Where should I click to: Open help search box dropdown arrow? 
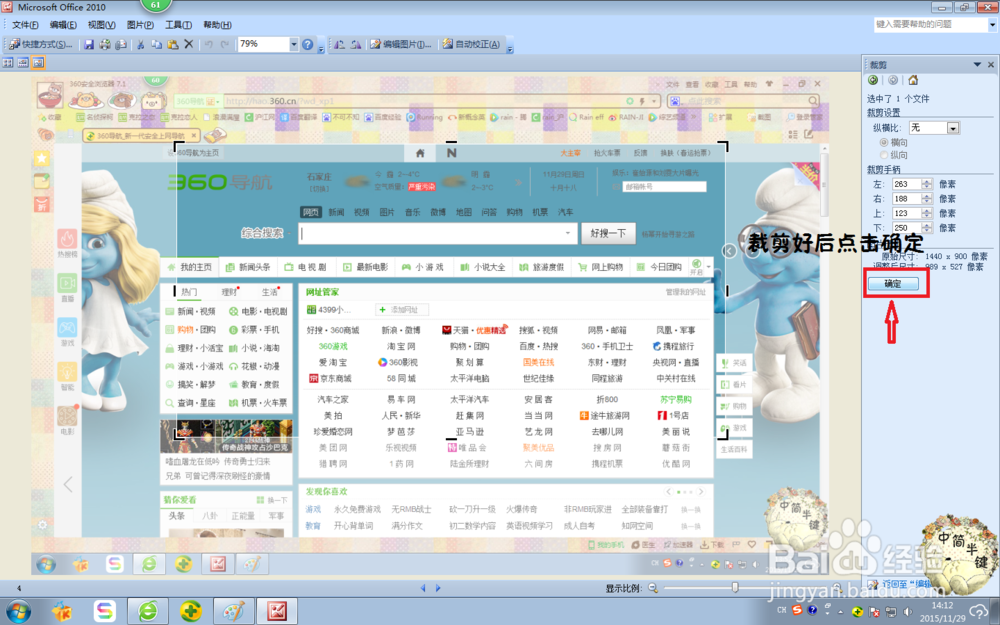(992, 24)
